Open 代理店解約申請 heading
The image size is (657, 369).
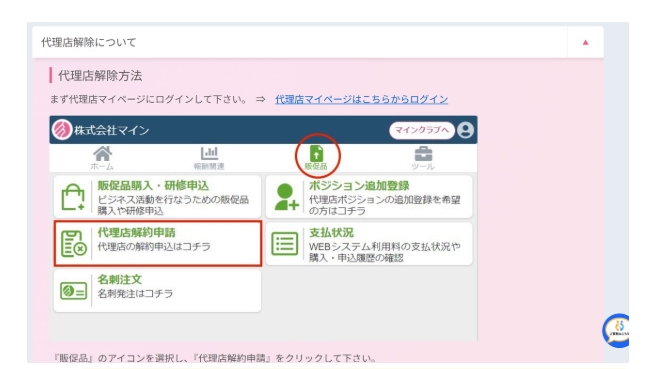tap(136, 232)
